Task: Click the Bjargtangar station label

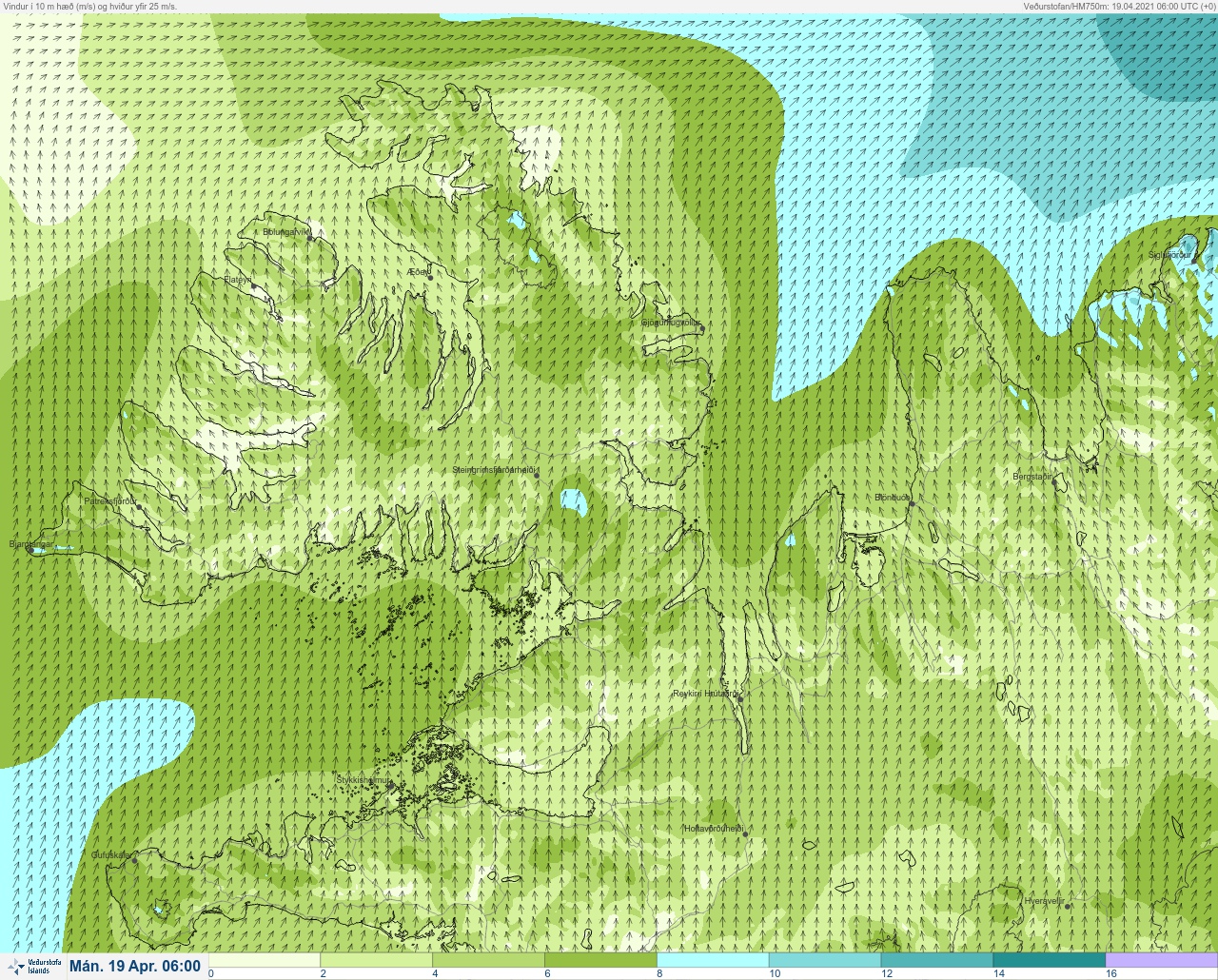Action: click(x=30, y=545)
